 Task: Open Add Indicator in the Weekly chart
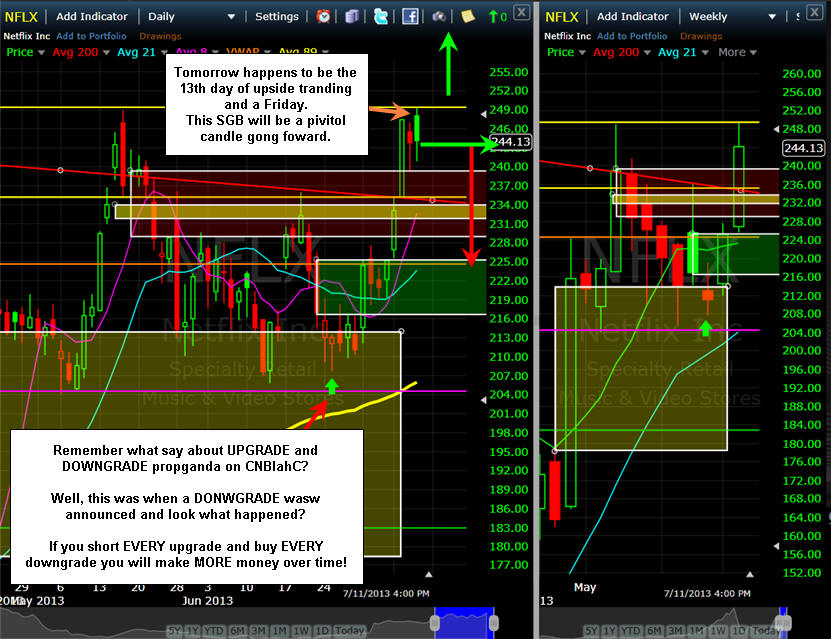pos(632,16)
